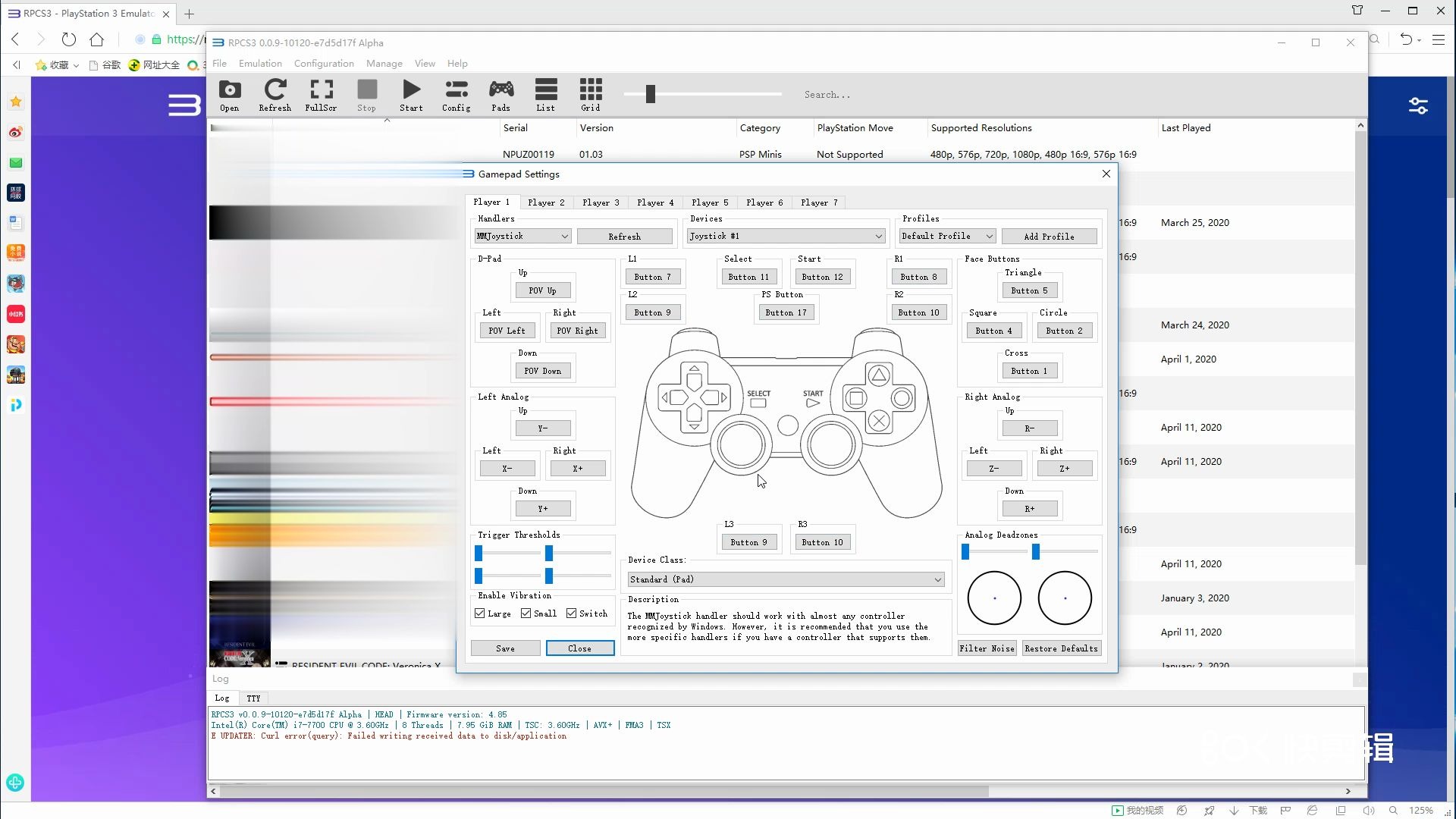Select the Player 2 tab
Viewport: 1456px width, 819px height.
click(547, 202)
